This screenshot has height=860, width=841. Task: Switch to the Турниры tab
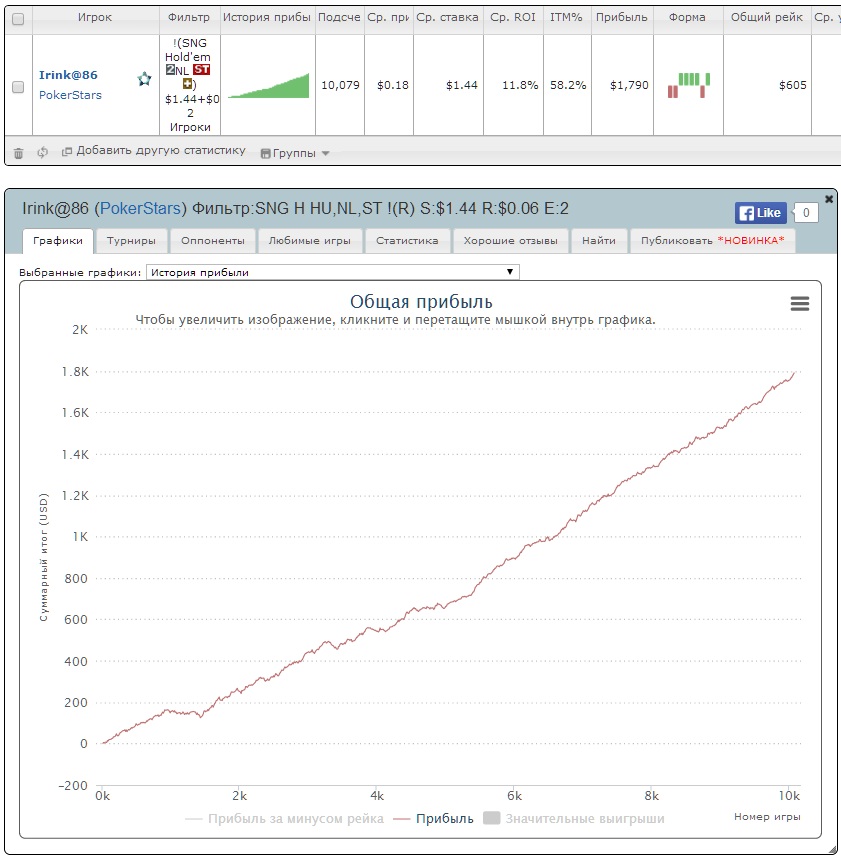131,241
